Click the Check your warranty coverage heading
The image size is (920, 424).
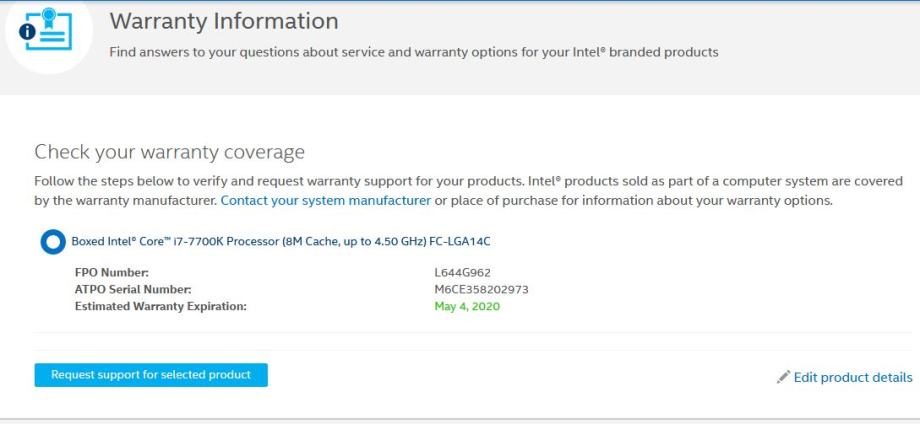169,152
